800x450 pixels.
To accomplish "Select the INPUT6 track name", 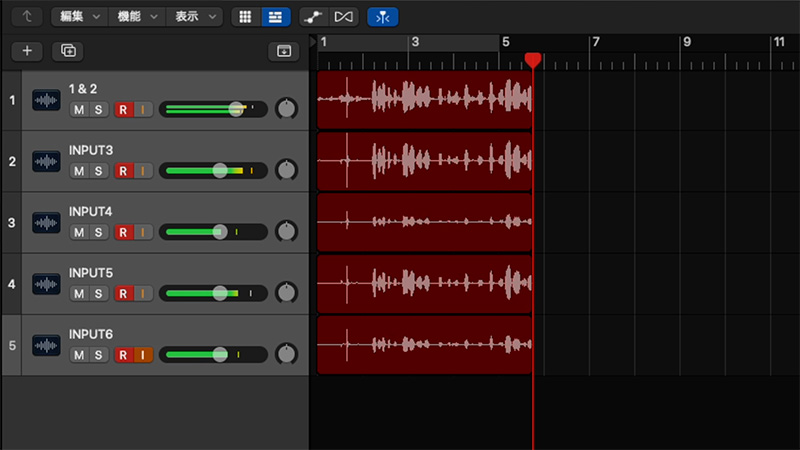I will pos(90,334).
